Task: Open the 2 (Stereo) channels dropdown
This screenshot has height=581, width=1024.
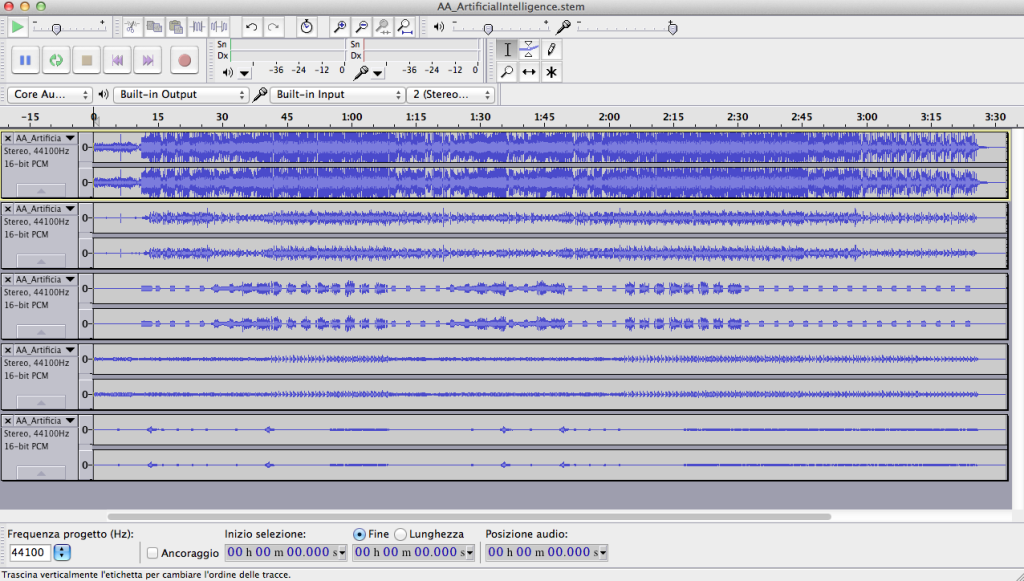Action: click(451, 95)
